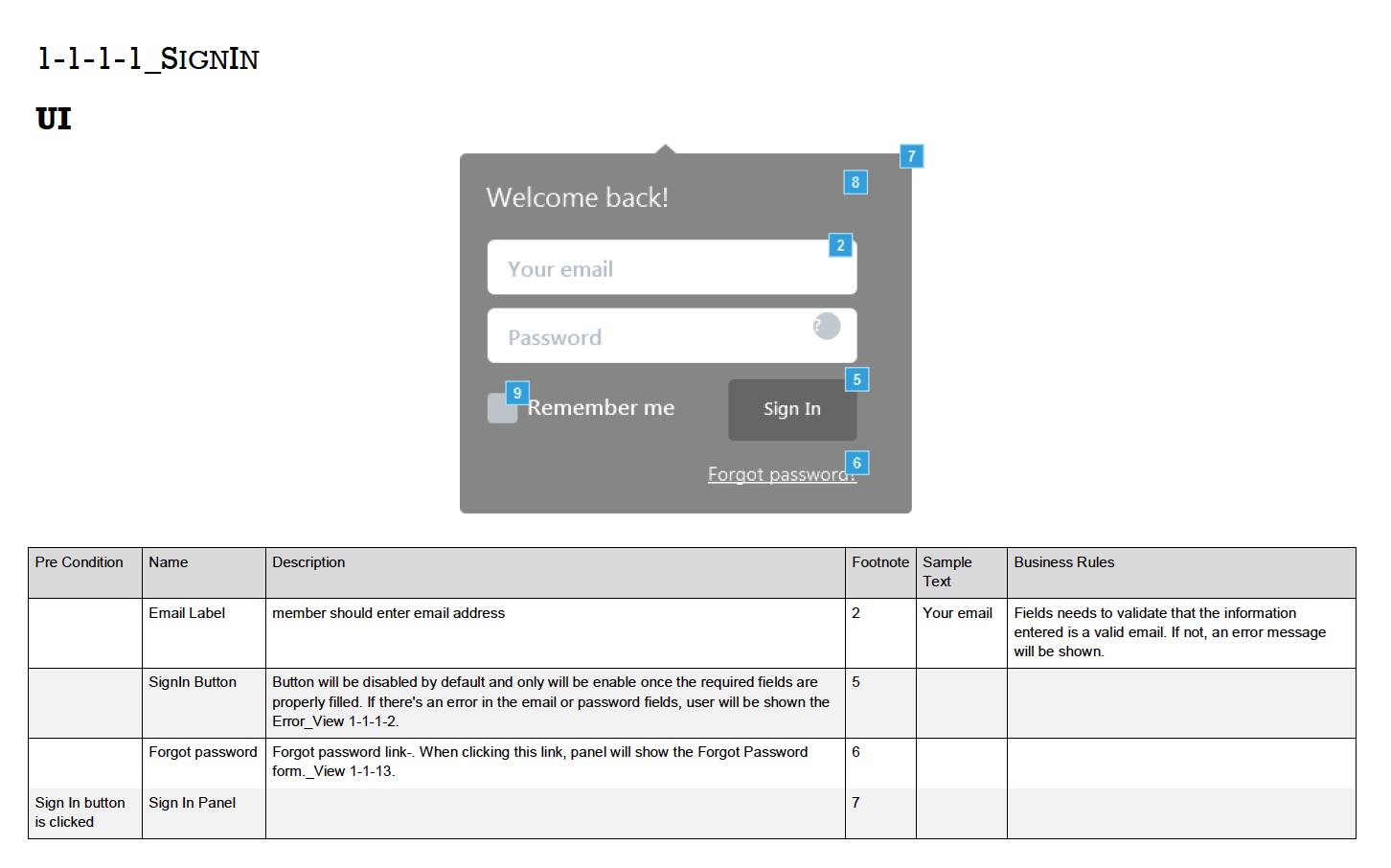Click footnote cell 6 in Forgot password row
This screenshot has width=1391, height=868.
tap(880, 764)
